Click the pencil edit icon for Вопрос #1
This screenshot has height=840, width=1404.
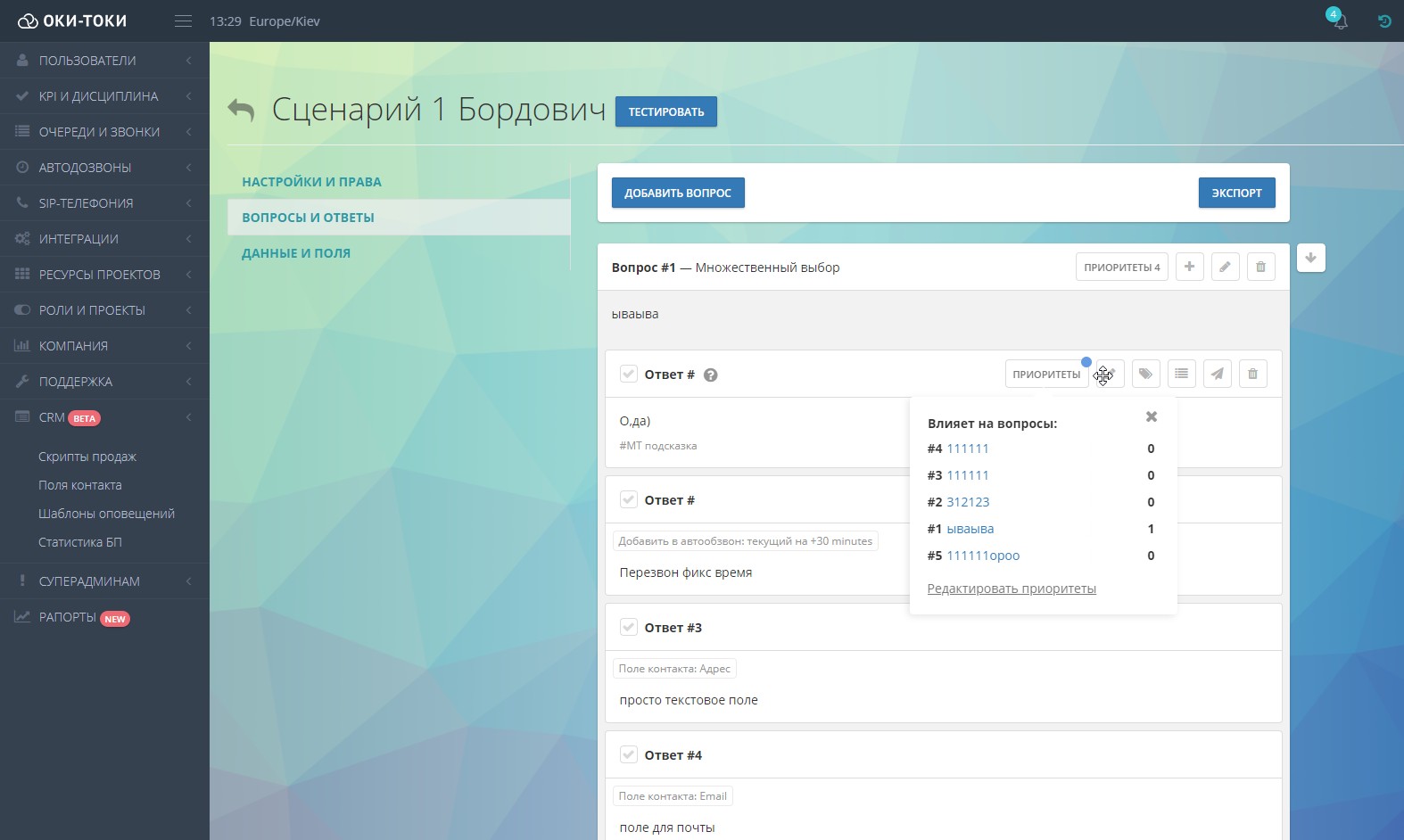click(x=1225, y=267)
